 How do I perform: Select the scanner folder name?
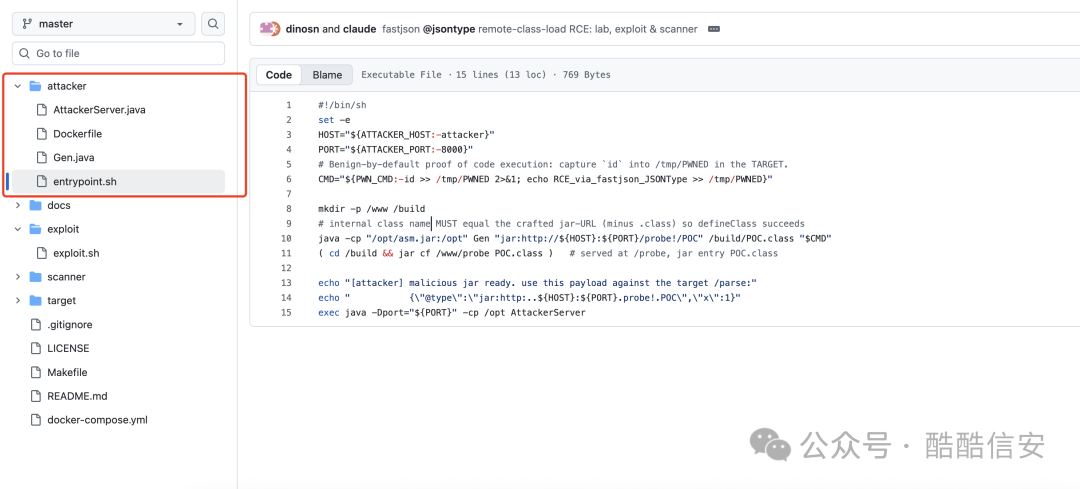[x=66, y=277]
